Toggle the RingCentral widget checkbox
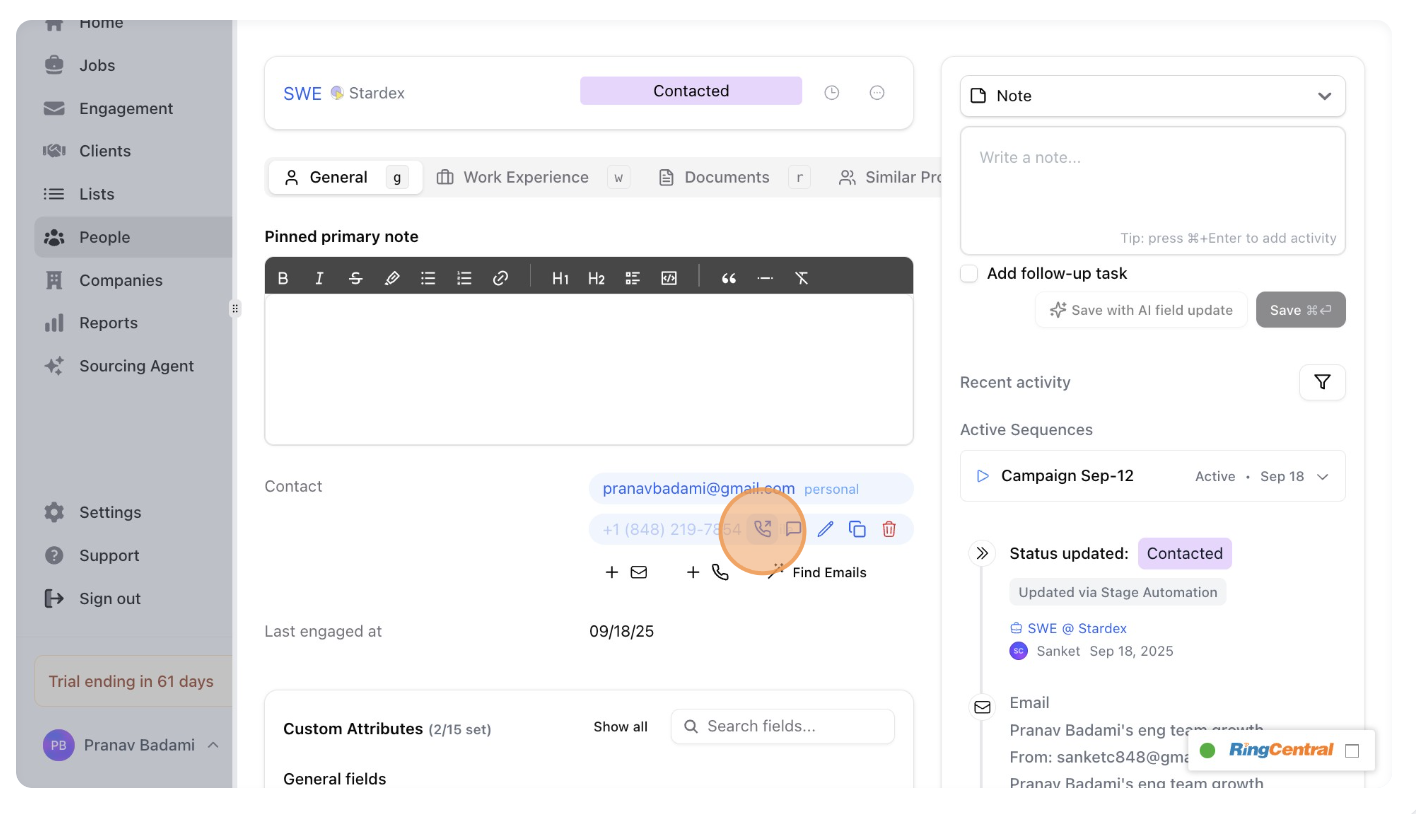 [x=1352, y=751]
